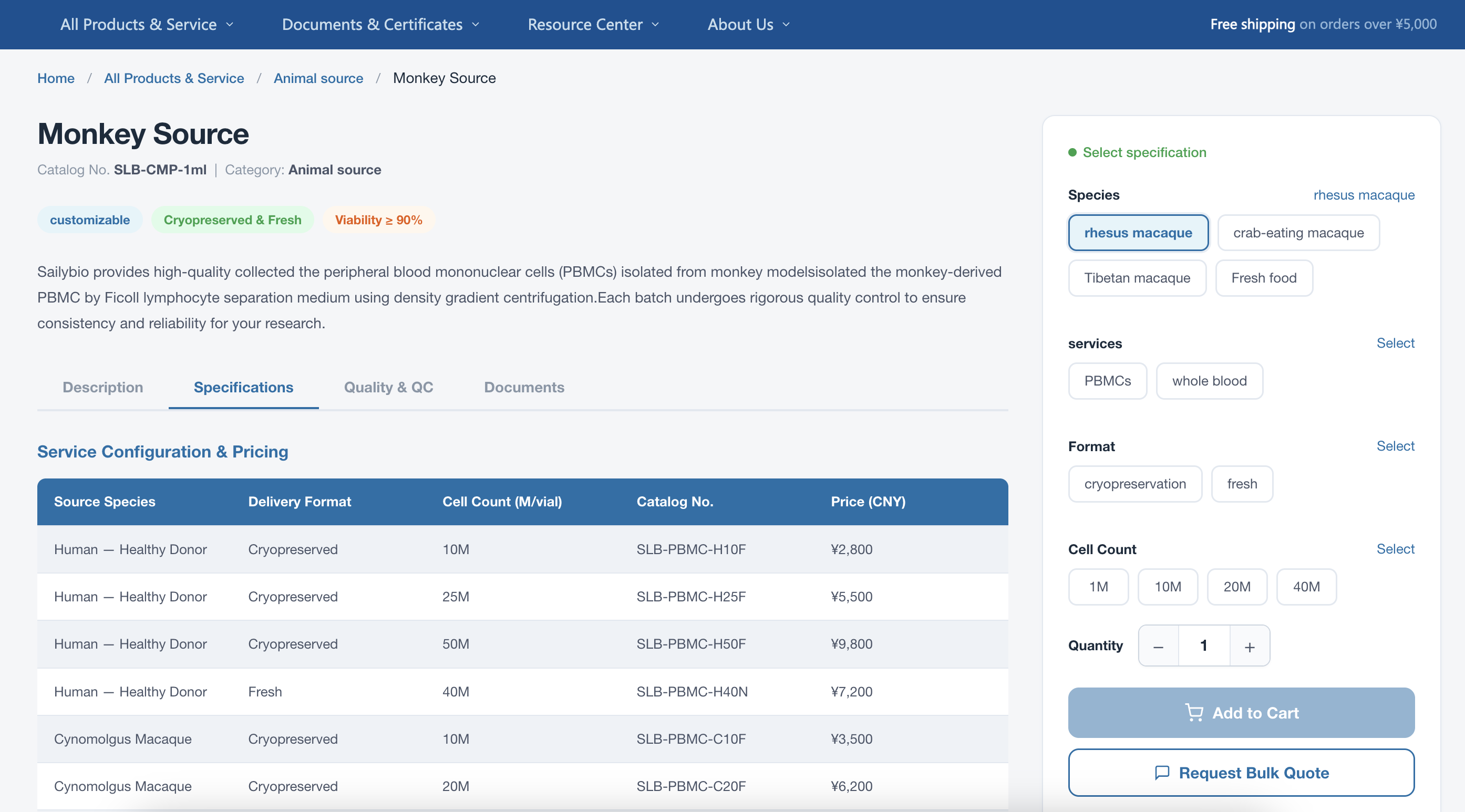Expand the Documents & Certificates menu

click(380, 25)
